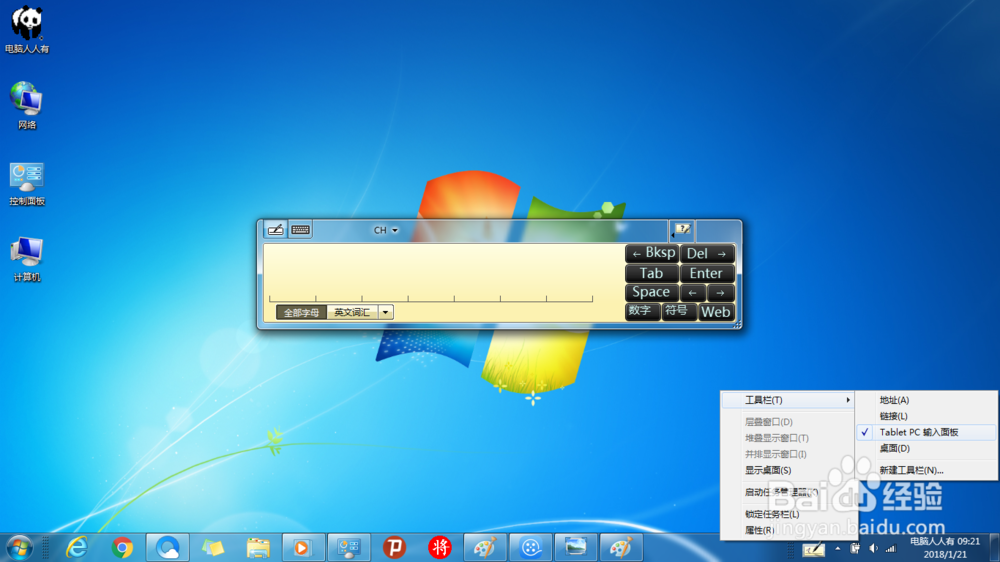Click the Tab key
1000x562 pixels.
[652, 273]
